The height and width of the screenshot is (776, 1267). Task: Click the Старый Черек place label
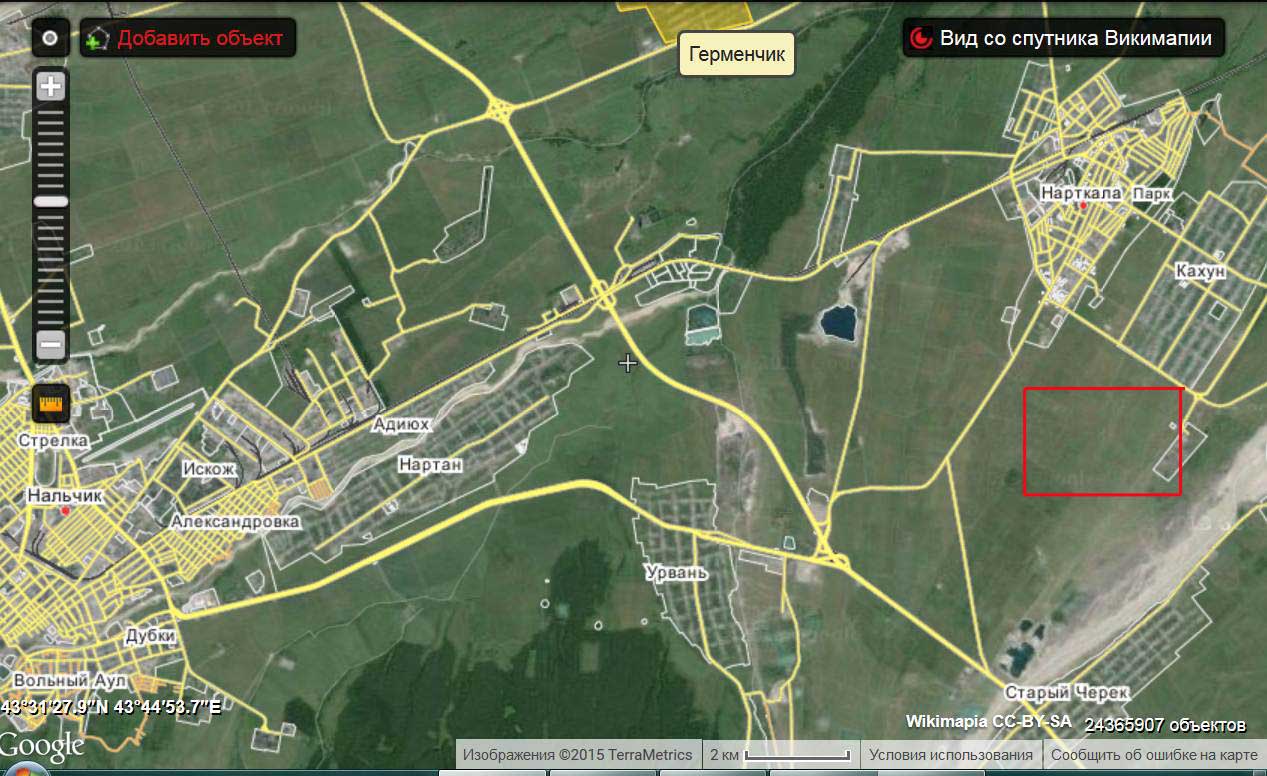pyautogui.click(x=1066, y=692)
